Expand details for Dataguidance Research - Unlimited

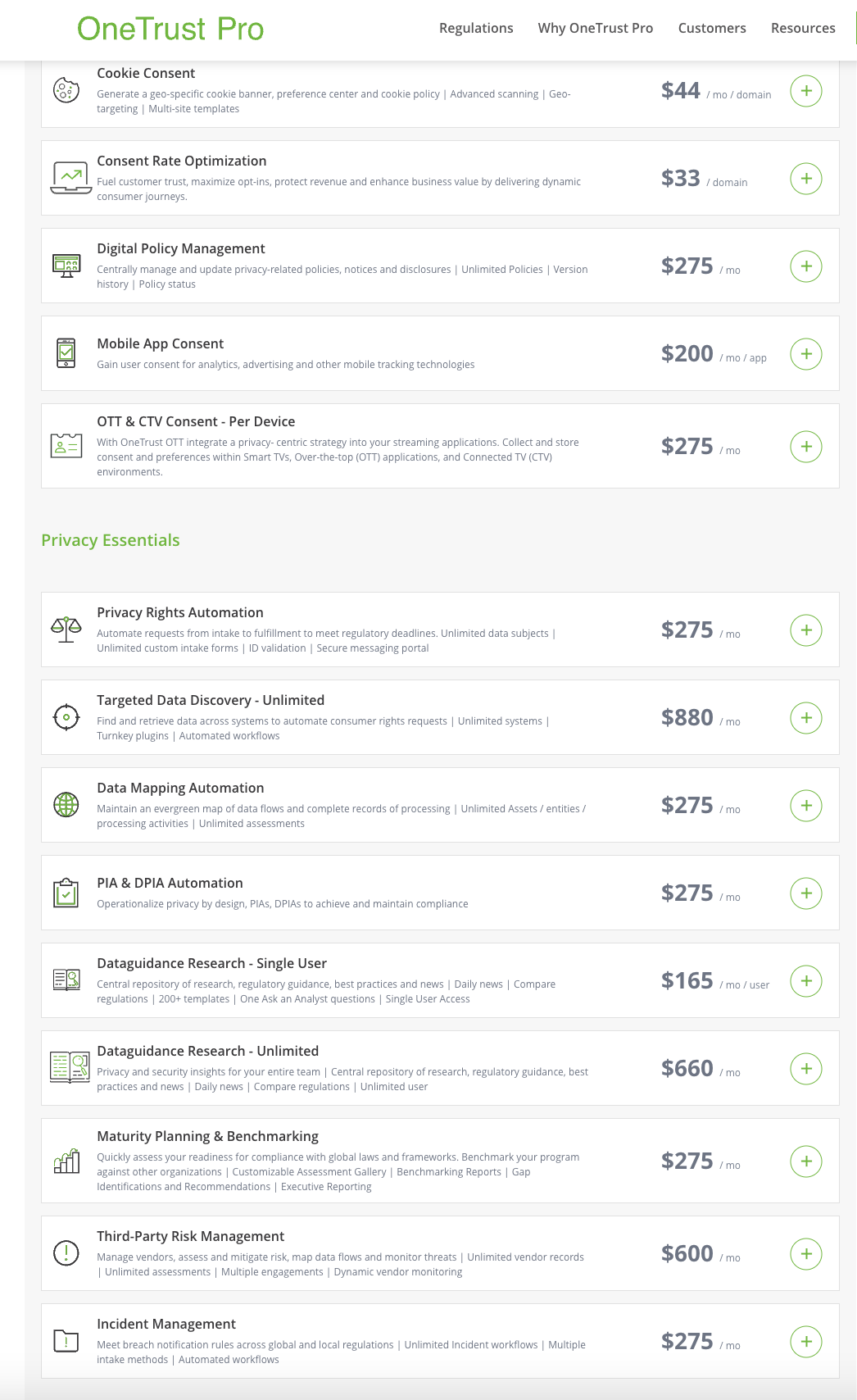click(808, 1069)
